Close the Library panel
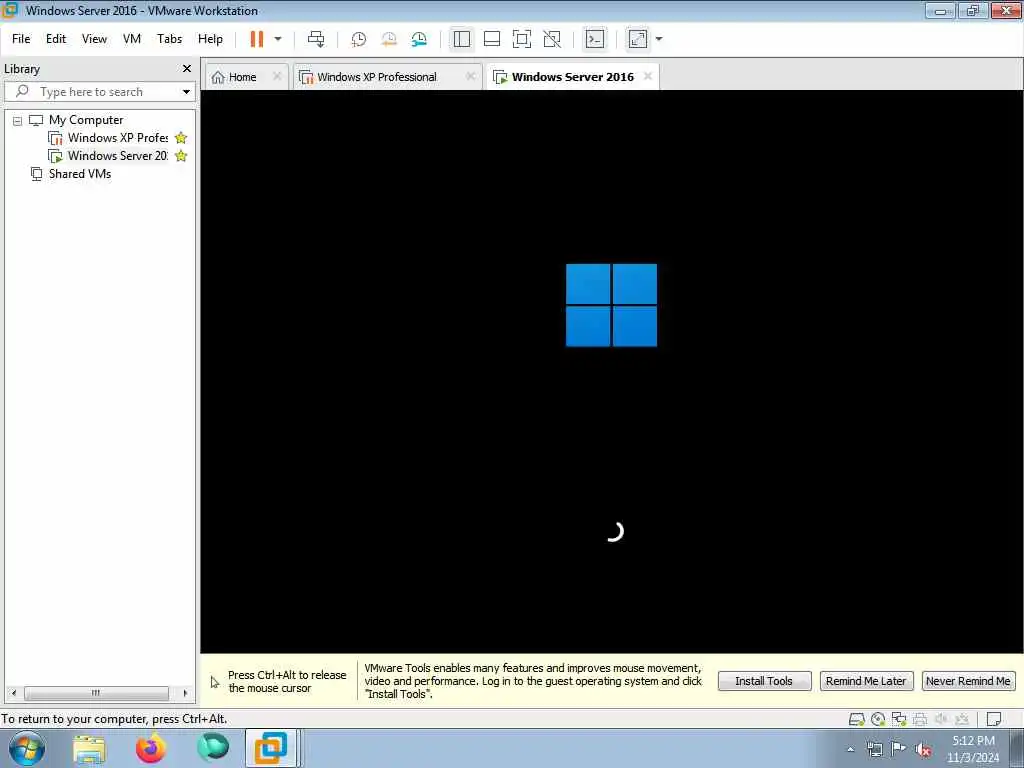This screenshot has height=768, width=1024. pyautogui.click(x=187, y=69)
